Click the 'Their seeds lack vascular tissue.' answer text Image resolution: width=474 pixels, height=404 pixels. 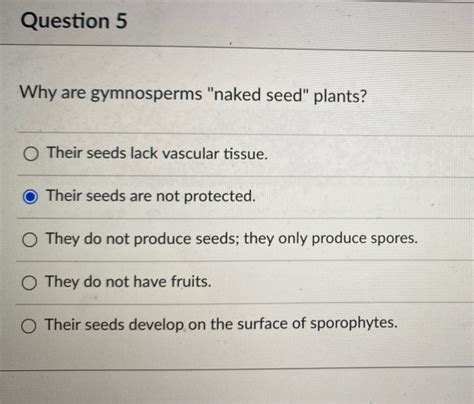click(157, 153)
